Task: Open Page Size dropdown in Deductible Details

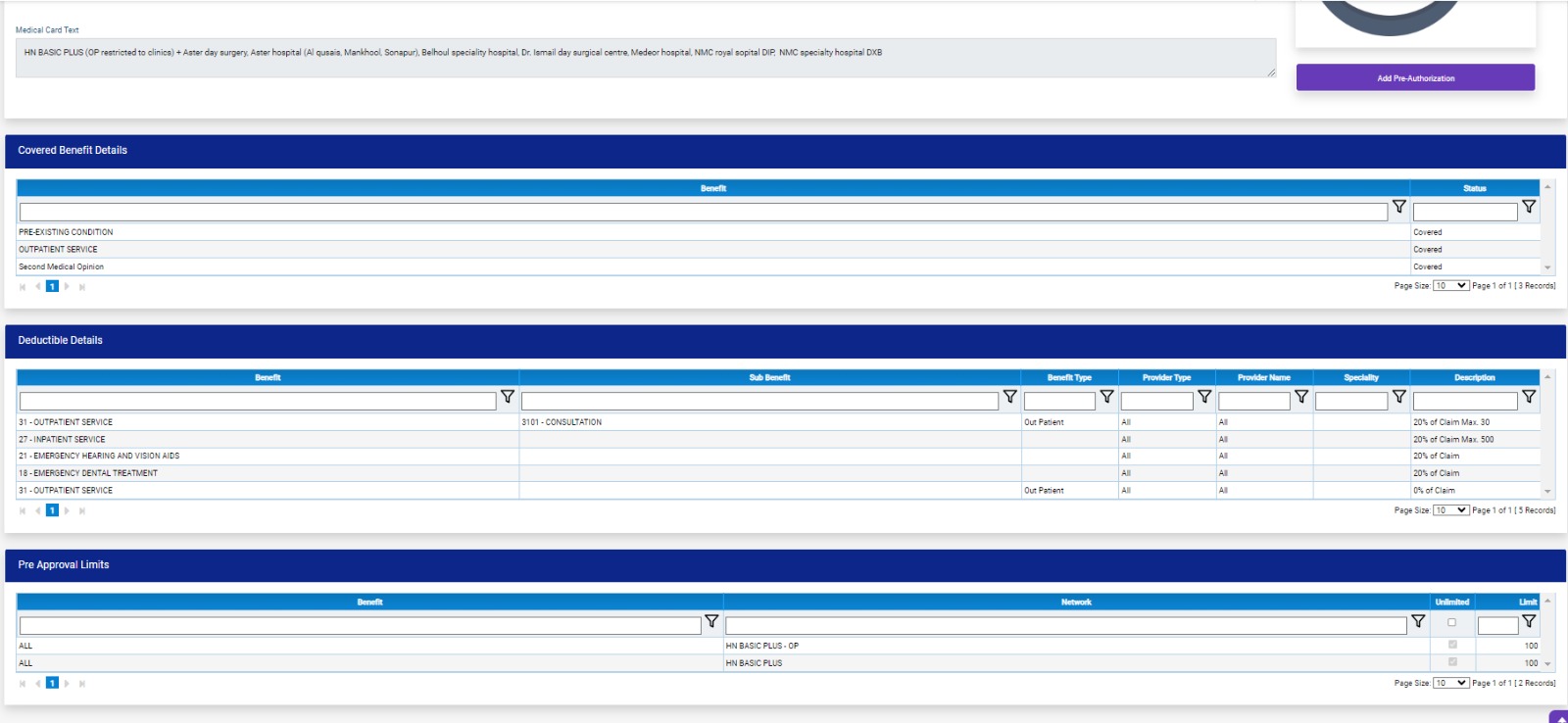Action: [x=1450, y=510]
